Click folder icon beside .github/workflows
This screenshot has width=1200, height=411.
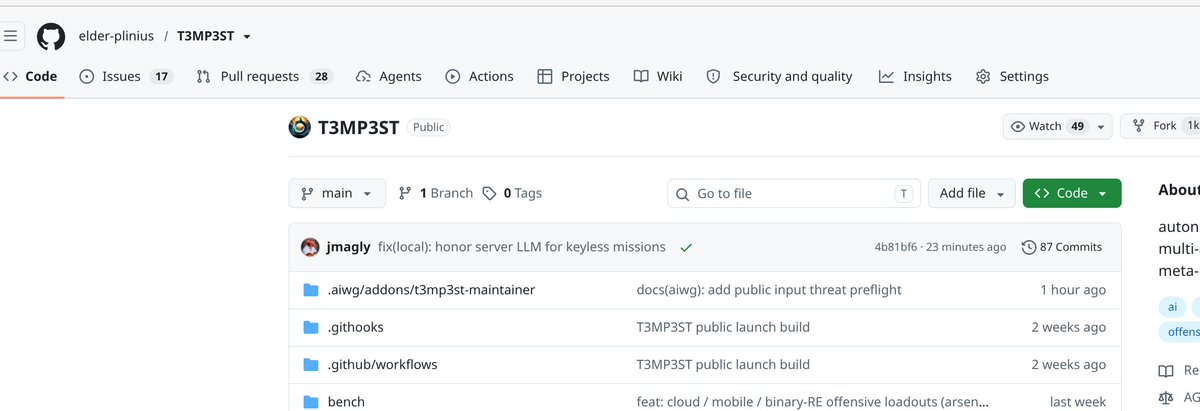311,364
